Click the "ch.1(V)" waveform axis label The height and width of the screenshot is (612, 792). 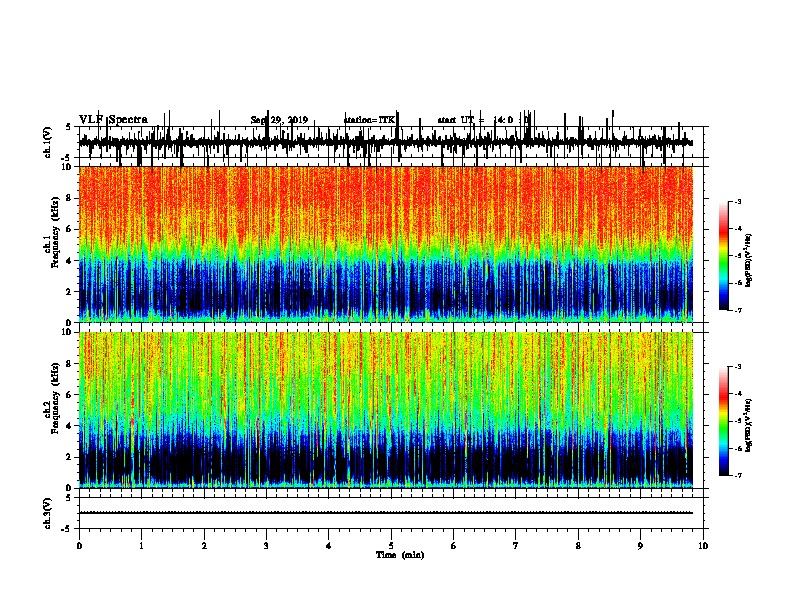[48, 142]
